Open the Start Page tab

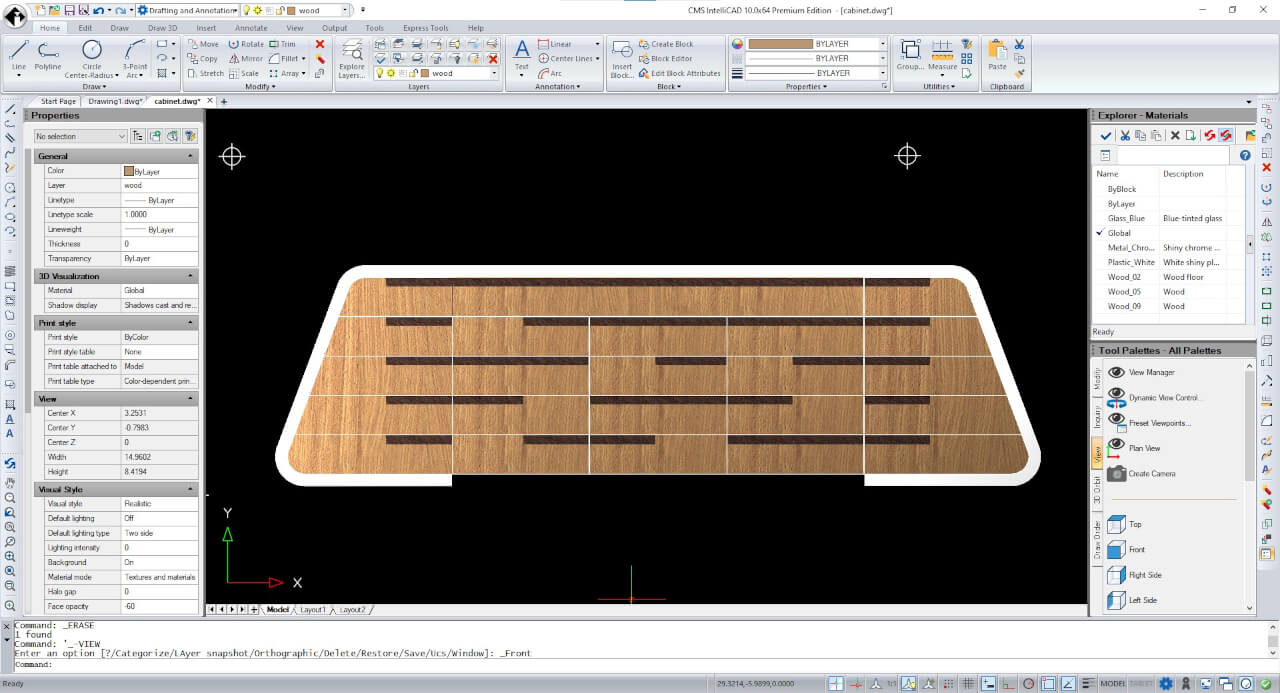point(58,101)
